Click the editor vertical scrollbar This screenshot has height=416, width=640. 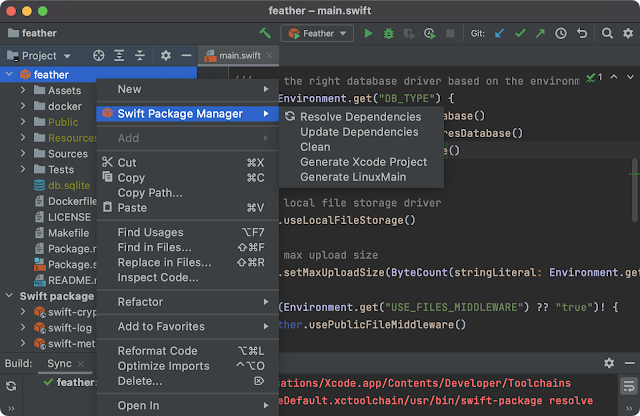point(635,190)
